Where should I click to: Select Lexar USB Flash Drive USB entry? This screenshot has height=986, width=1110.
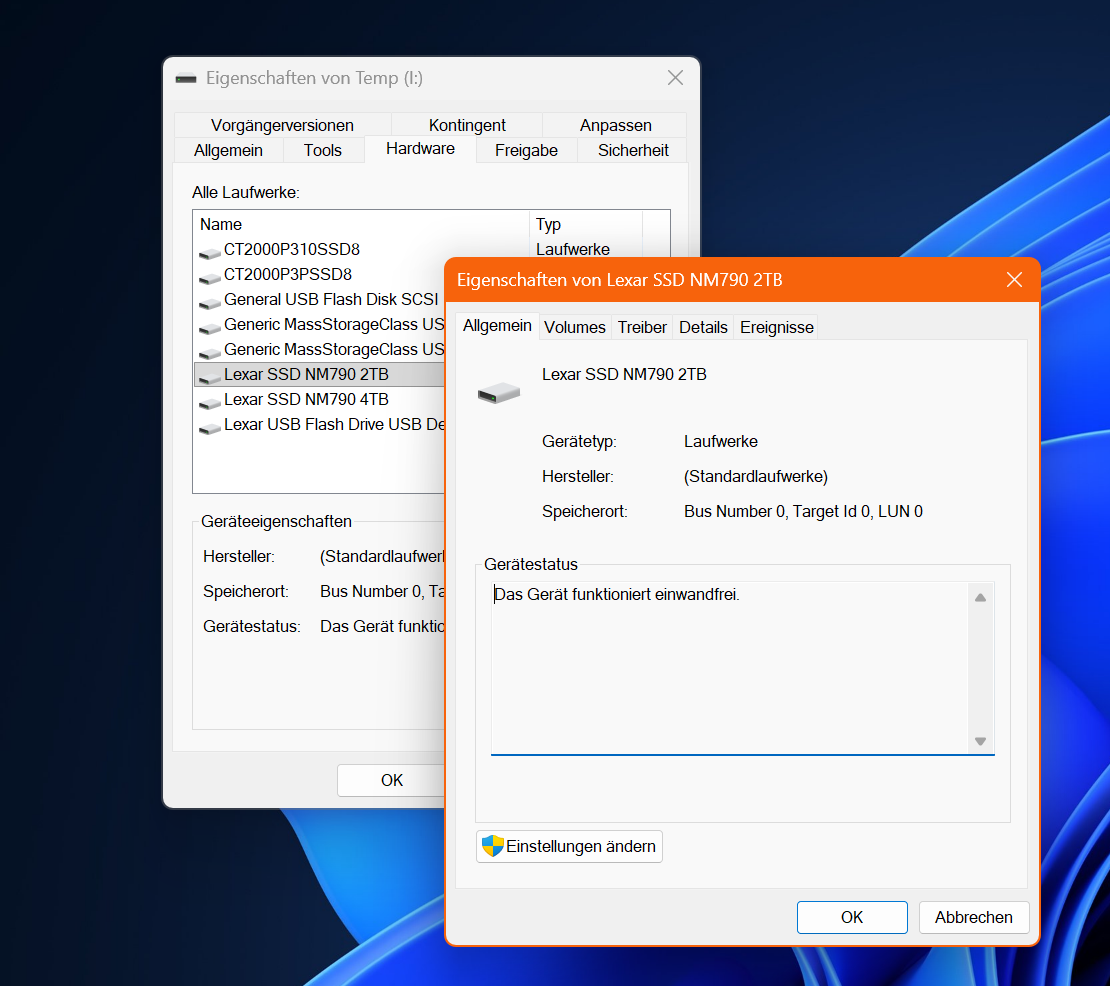pyautogui.click(x=334, y=424)
